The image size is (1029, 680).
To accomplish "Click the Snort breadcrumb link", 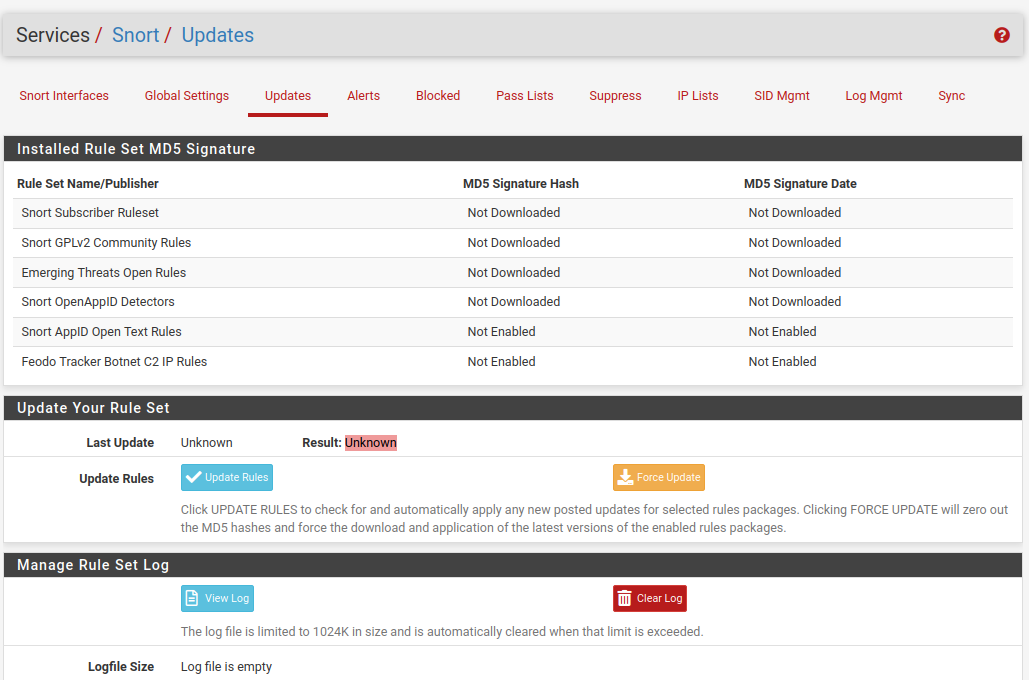I will tap(135, 35).
